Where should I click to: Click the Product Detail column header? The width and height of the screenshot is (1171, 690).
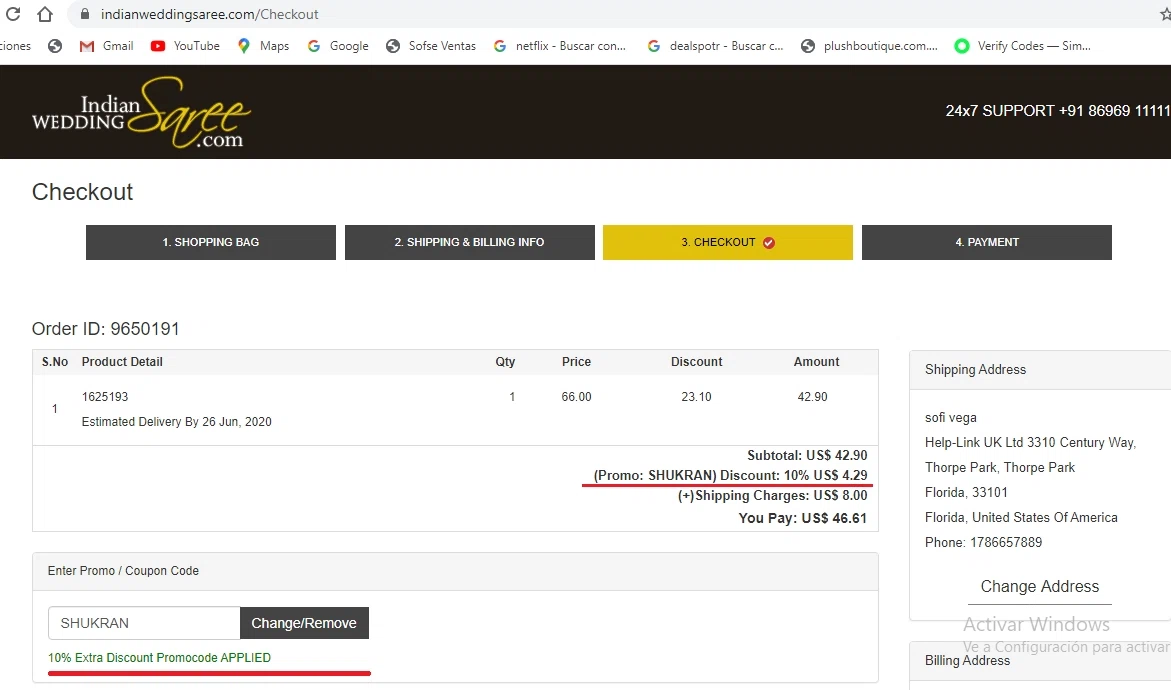coord(122,361)
